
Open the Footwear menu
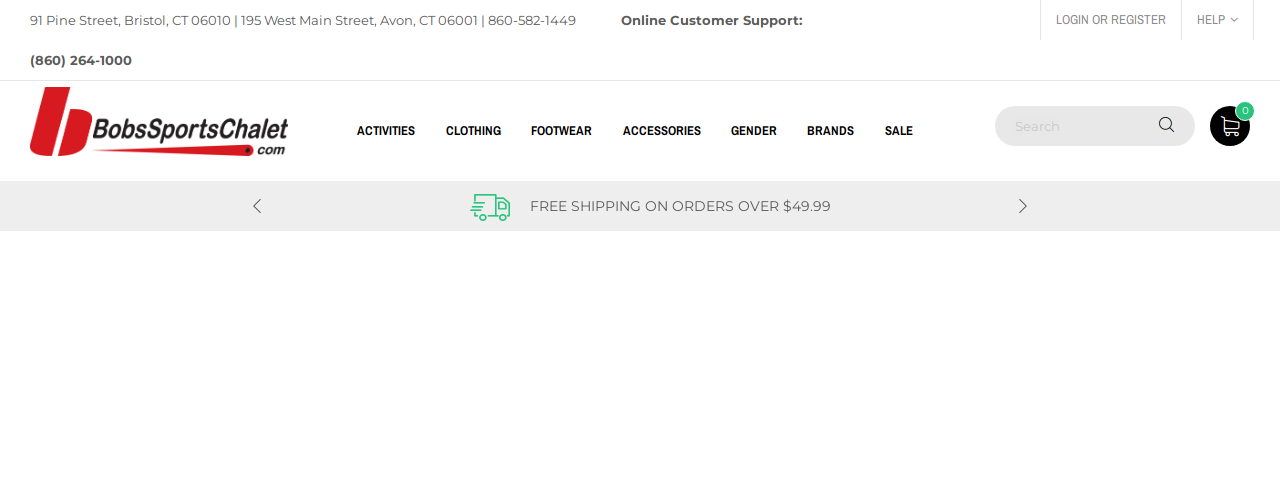(561, 131)
